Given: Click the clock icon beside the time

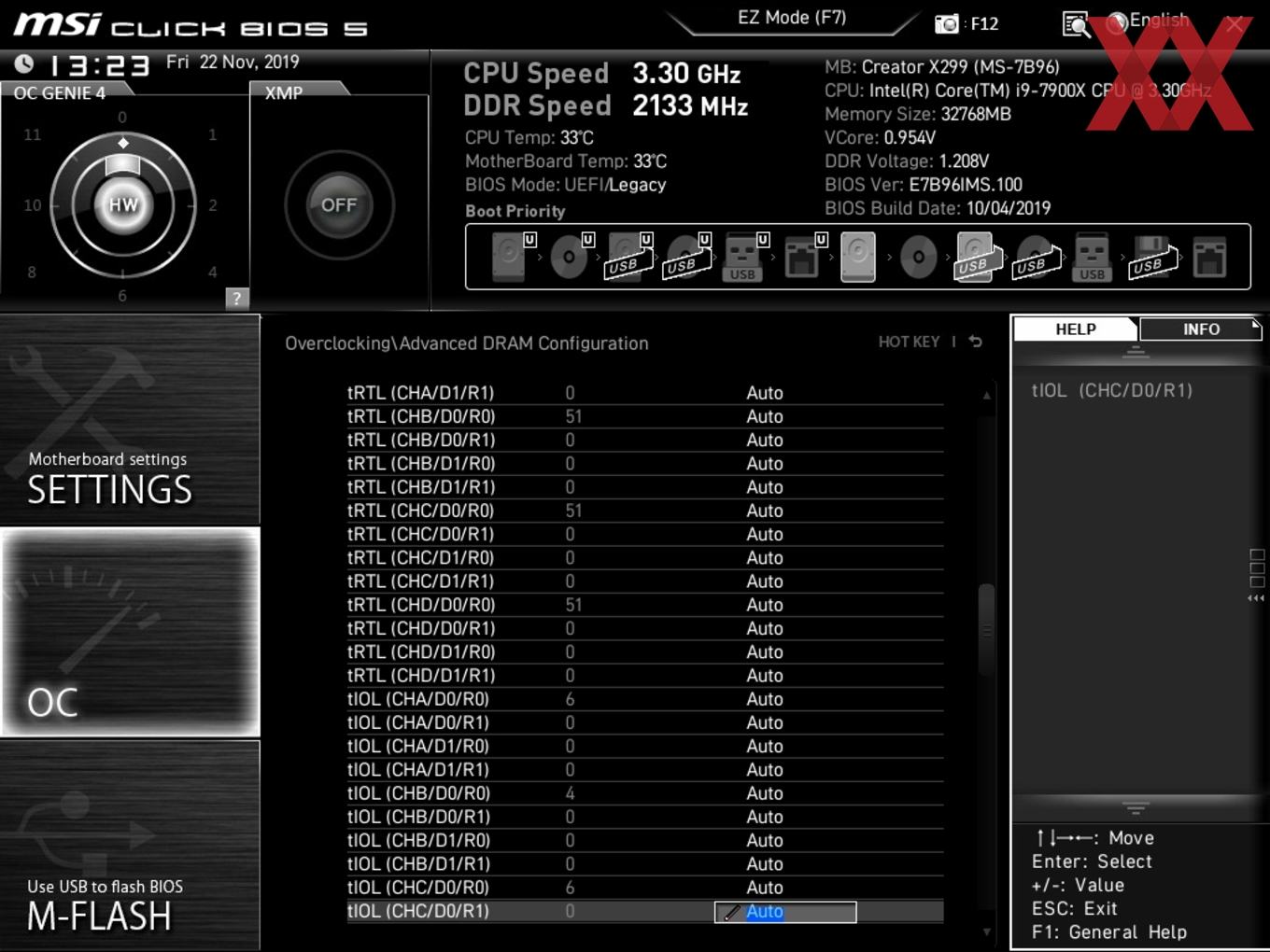Looking at the screenshot, I should point(24,63).
